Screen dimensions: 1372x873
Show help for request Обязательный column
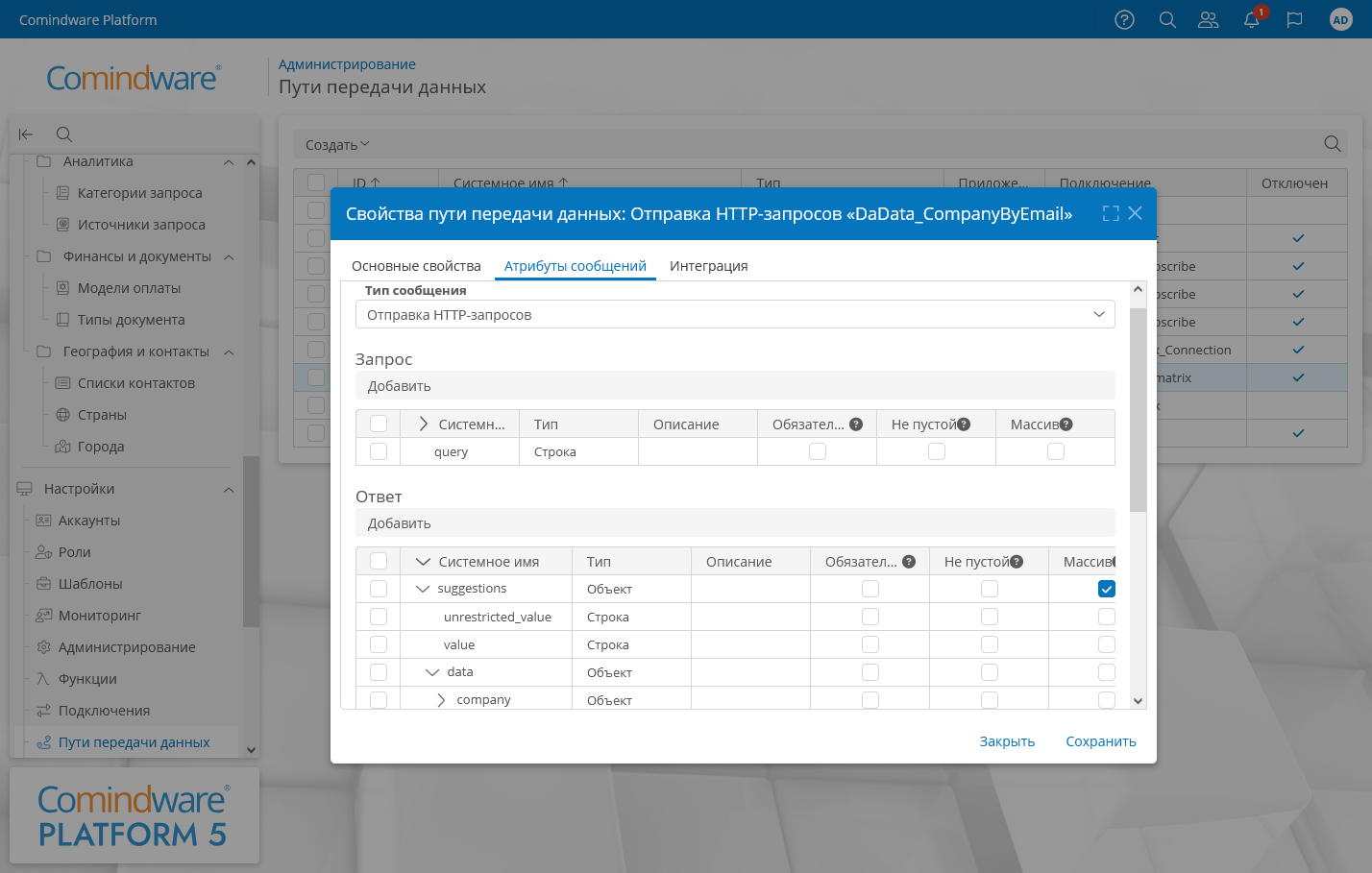[x=856, y=424]
